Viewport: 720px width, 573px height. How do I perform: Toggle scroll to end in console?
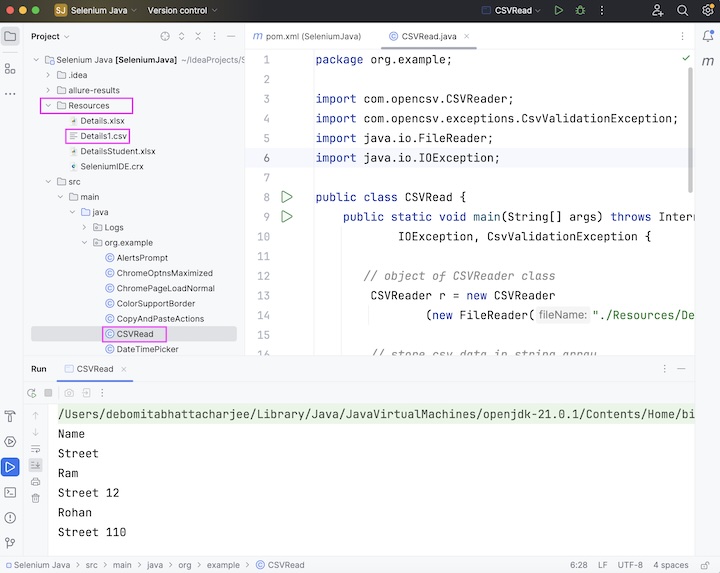coord(36,465)
